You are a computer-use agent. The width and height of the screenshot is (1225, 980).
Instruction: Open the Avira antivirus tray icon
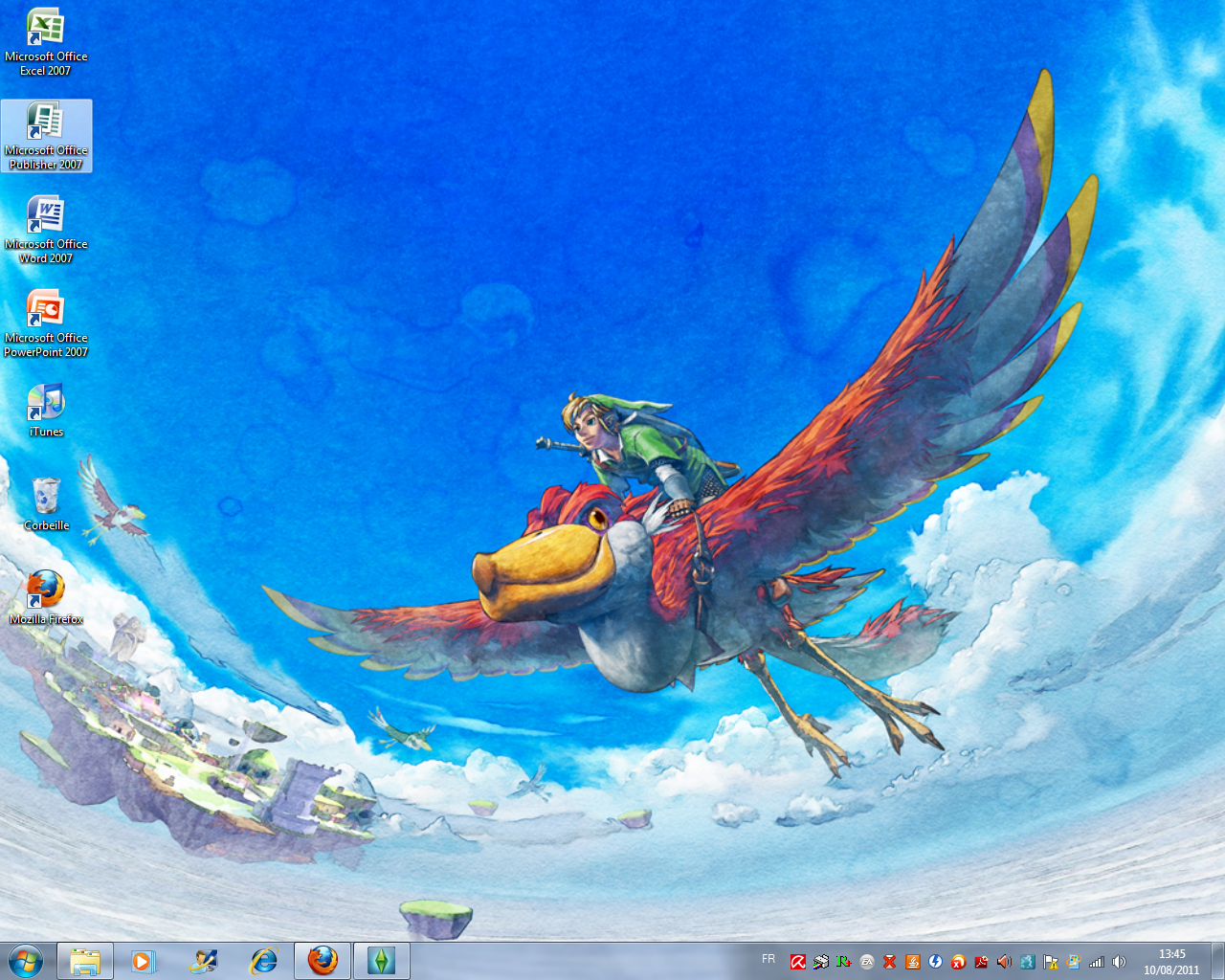click(x=797, y=962)
